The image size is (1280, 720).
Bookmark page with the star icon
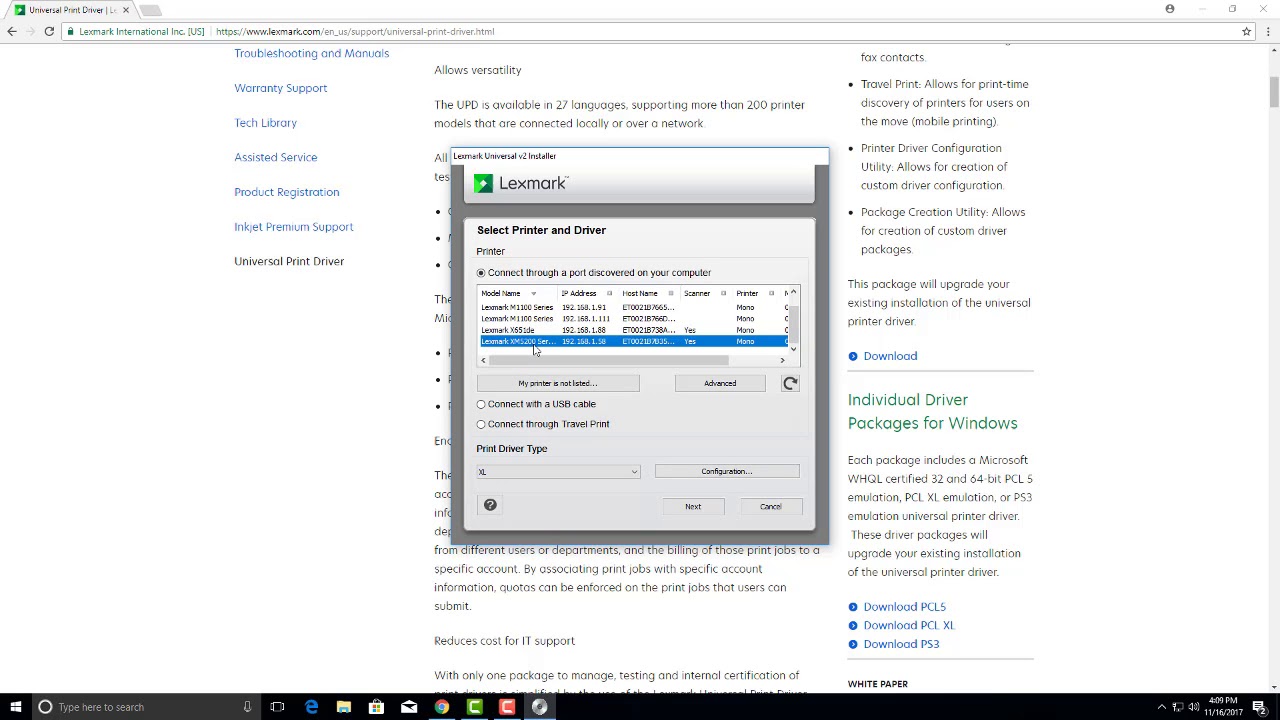click(x=1246, y=31)
